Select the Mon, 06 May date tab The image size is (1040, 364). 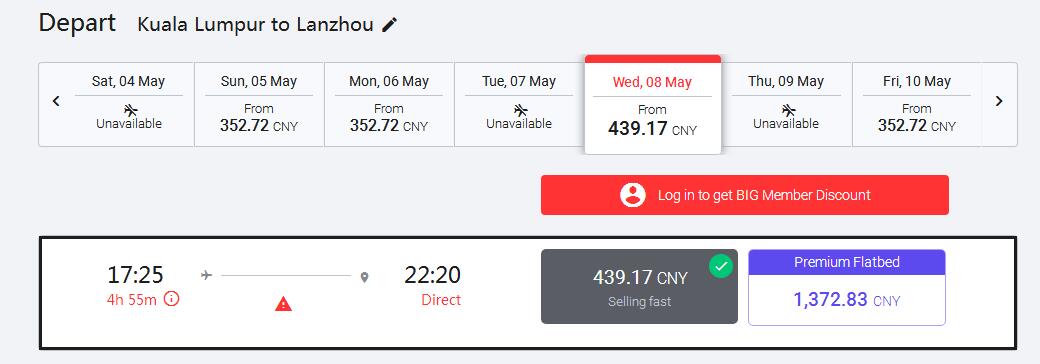[389, 104]
